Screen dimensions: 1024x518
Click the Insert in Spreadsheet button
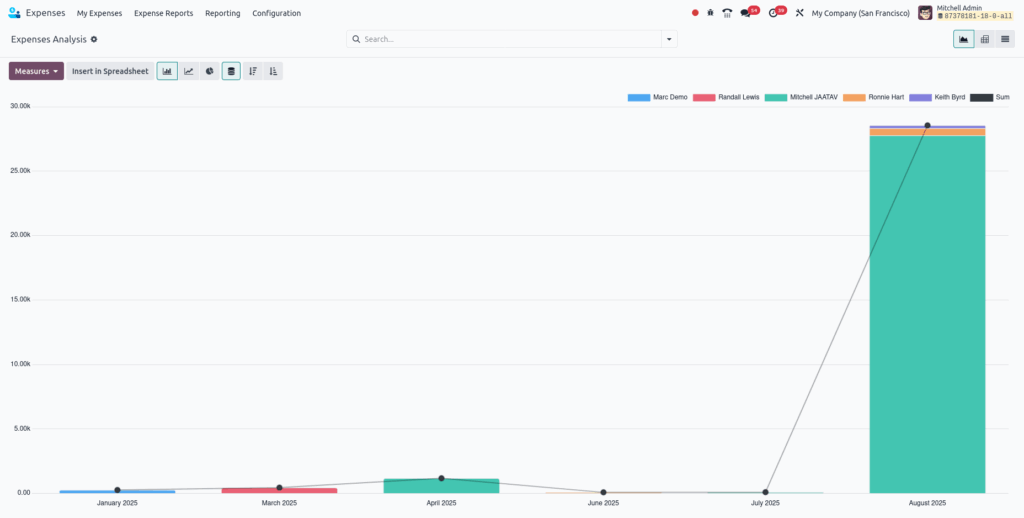coord(110,71)
